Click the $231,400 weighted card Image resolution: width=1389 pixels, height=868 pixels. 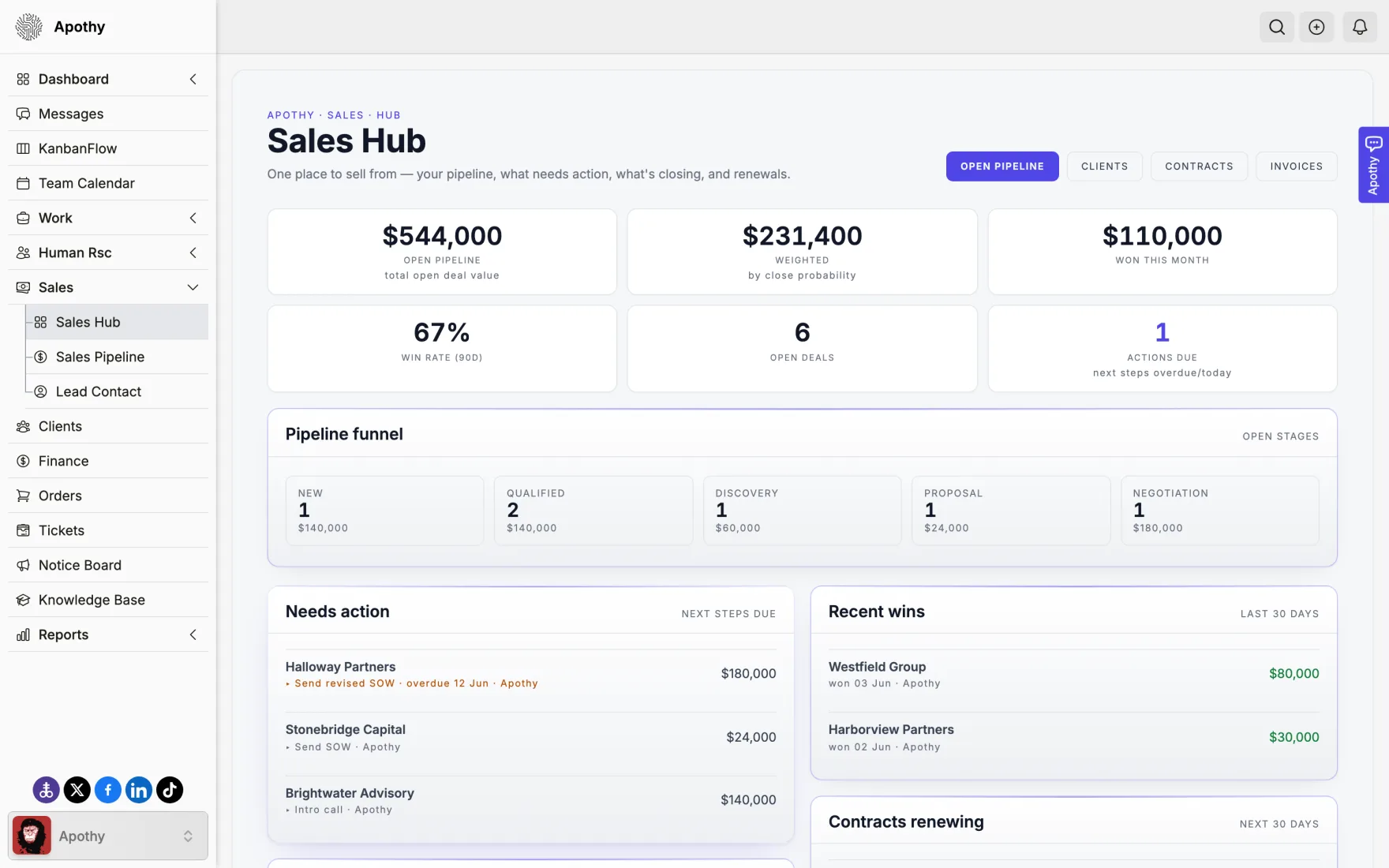point(802,252)
